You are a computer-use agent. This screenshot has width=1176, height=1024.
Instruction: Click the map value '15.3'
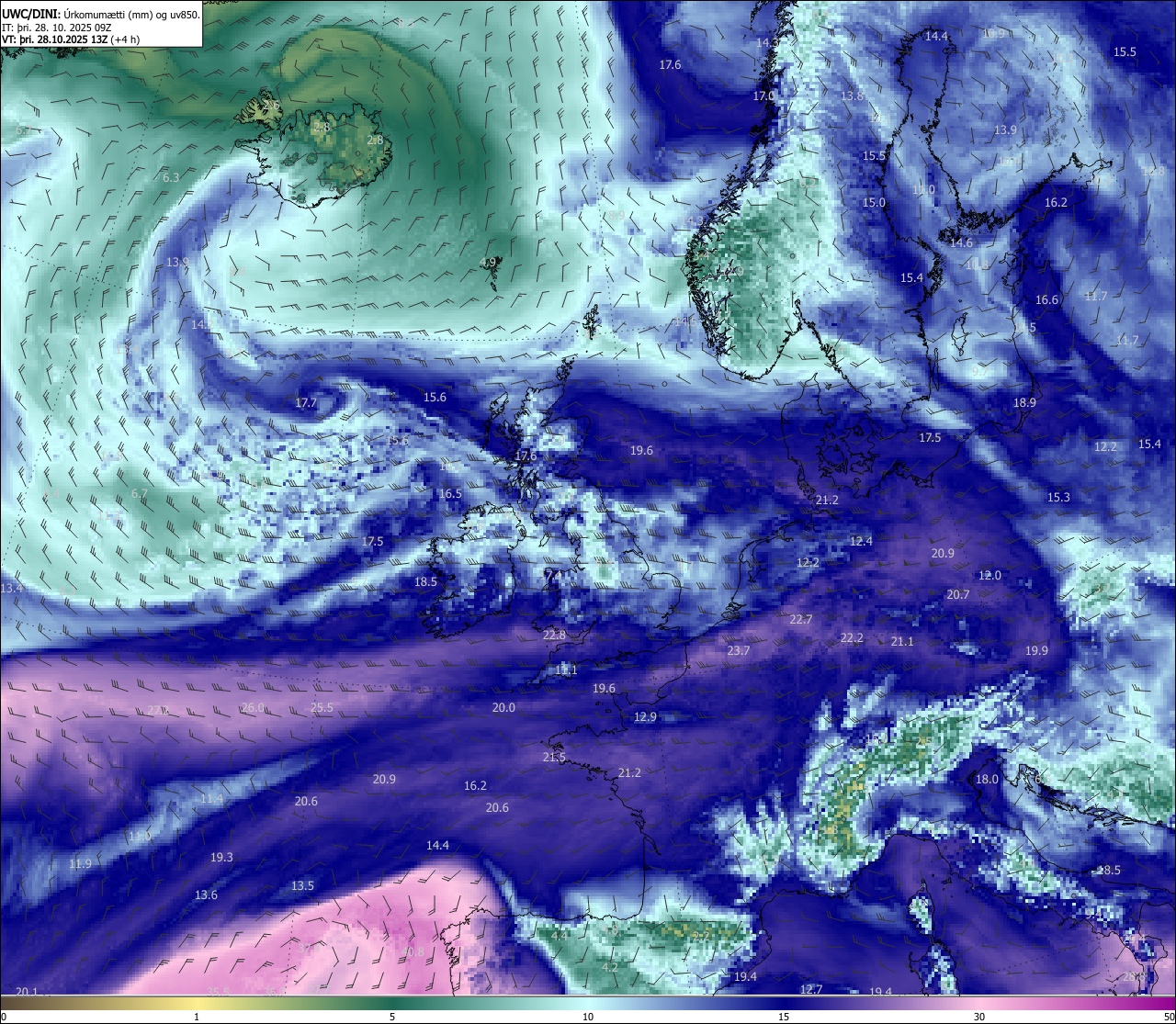1058,497
